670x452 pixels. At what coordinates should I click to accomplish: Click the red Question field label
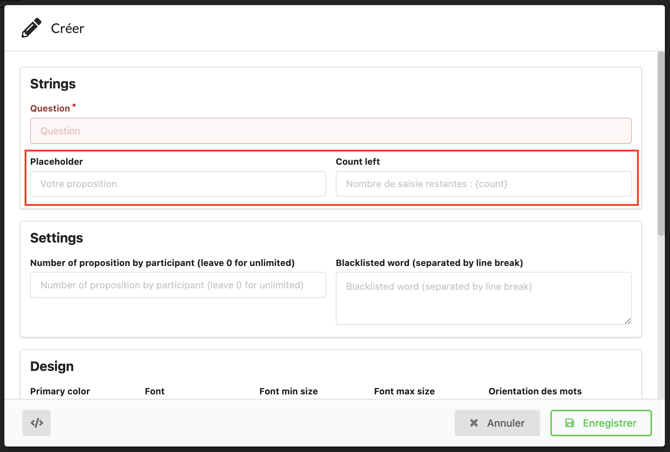pos(50,108)
